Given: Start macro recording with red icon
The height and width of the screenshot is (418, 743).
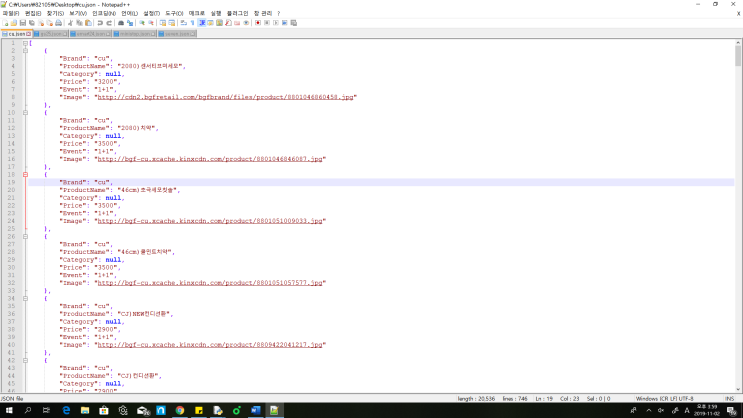Looking at the screenshot, I should [x=258, y=23].
